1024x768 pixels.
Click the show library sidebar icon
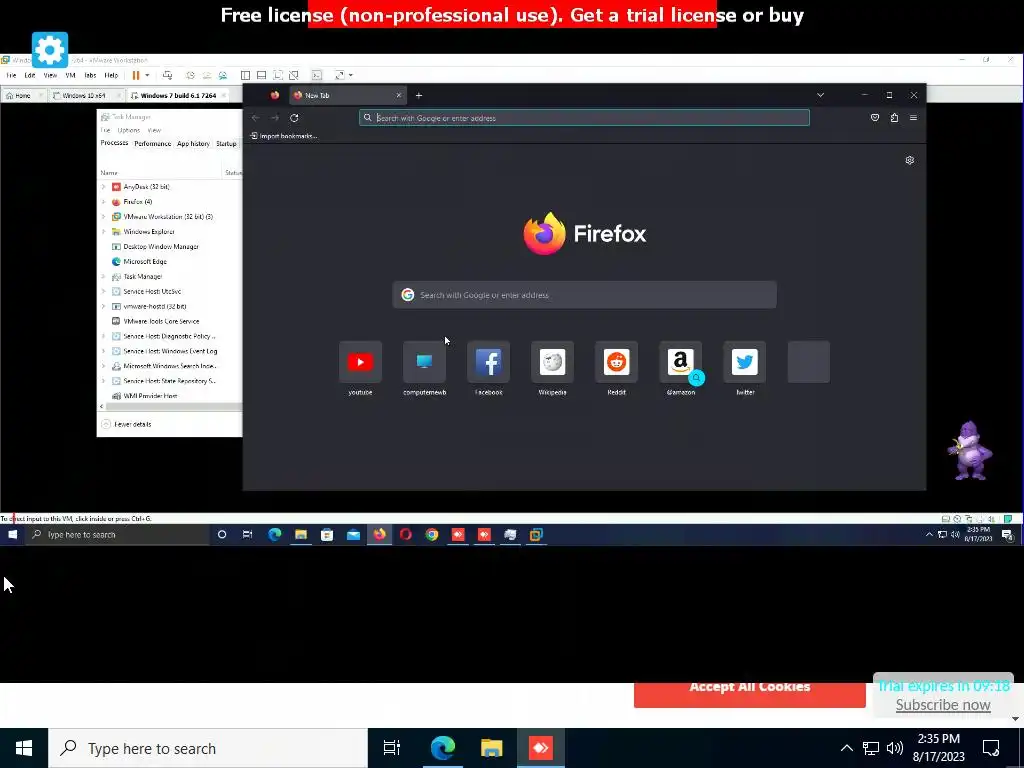[246, 76]
